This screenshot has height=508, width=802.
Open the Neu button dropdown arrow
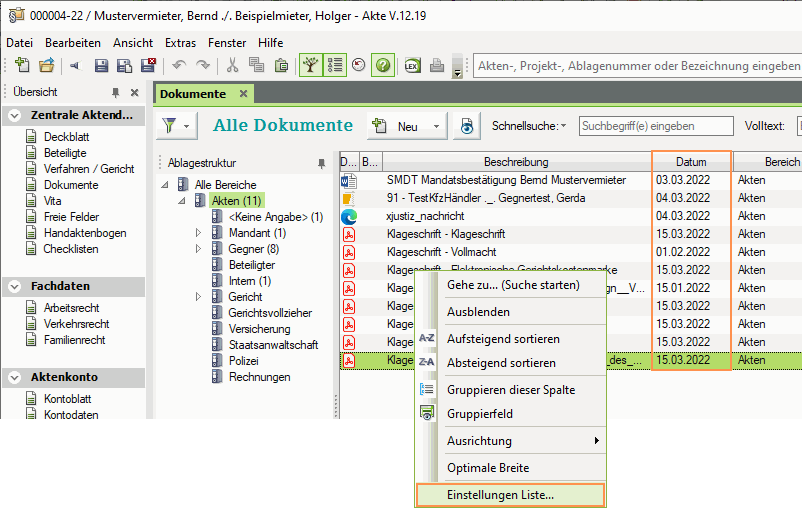click(436, 127)
